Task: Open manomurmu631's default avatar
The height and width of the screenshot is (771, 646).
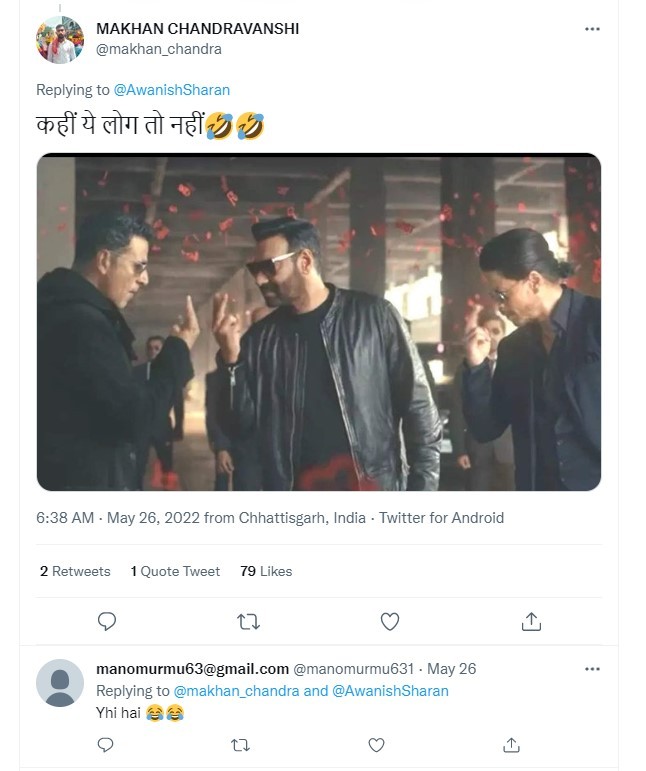Action: [60, 683]
